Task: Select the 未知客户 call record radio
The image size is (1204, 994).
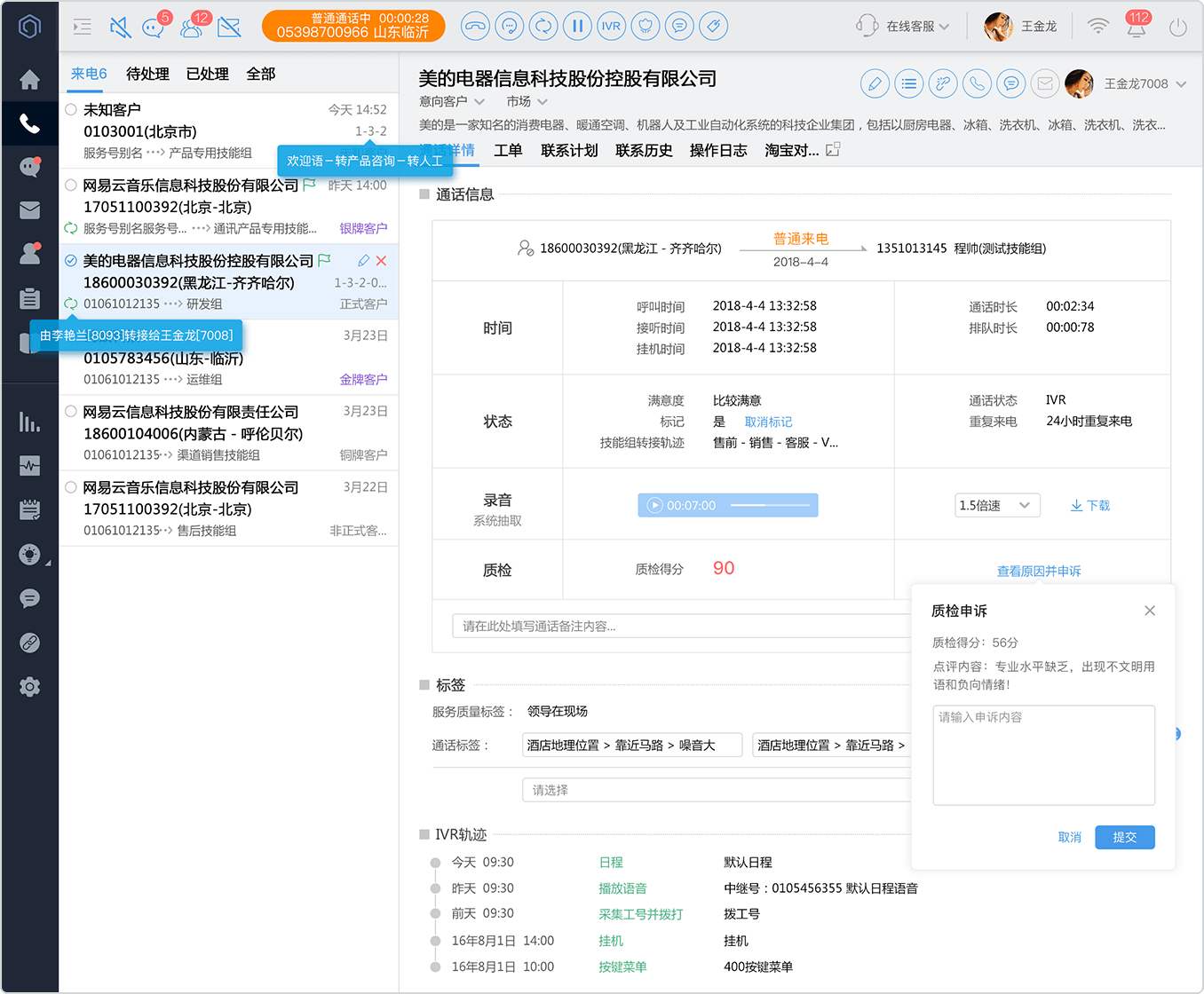Action: [x=71, y=109]
